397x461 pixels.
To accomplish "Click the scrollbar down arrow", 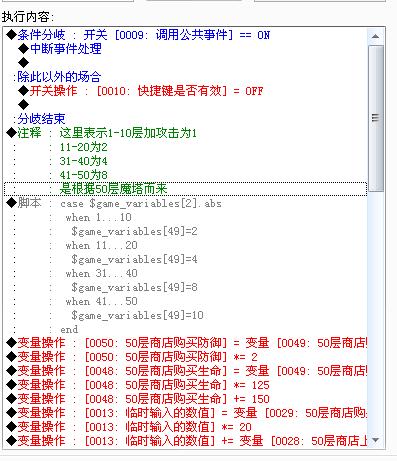I will (x=376, y=440).
